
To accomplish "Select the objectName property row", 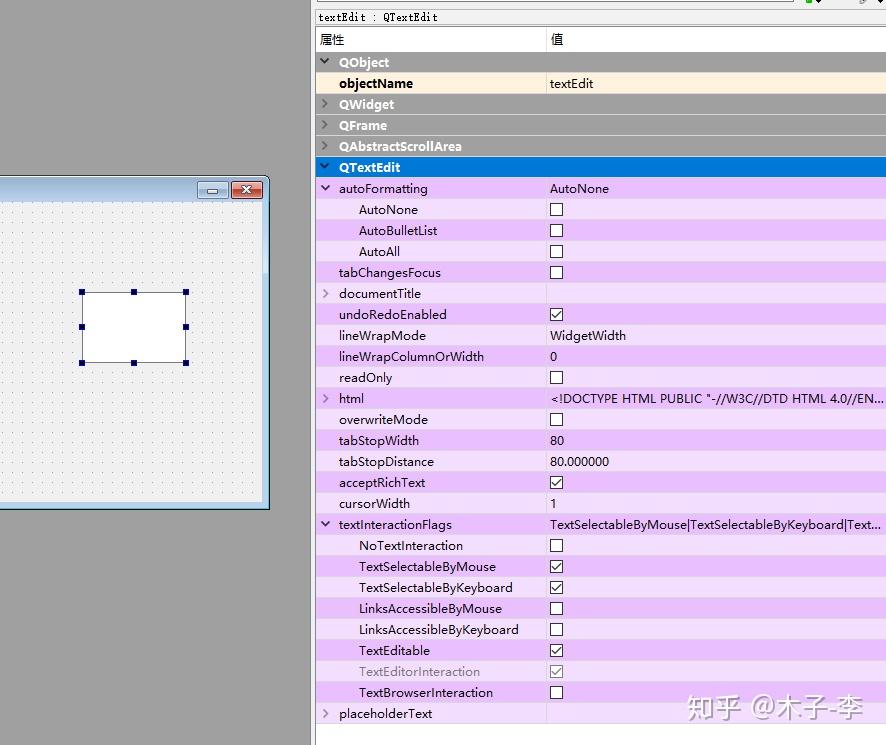I will (601, 84).
